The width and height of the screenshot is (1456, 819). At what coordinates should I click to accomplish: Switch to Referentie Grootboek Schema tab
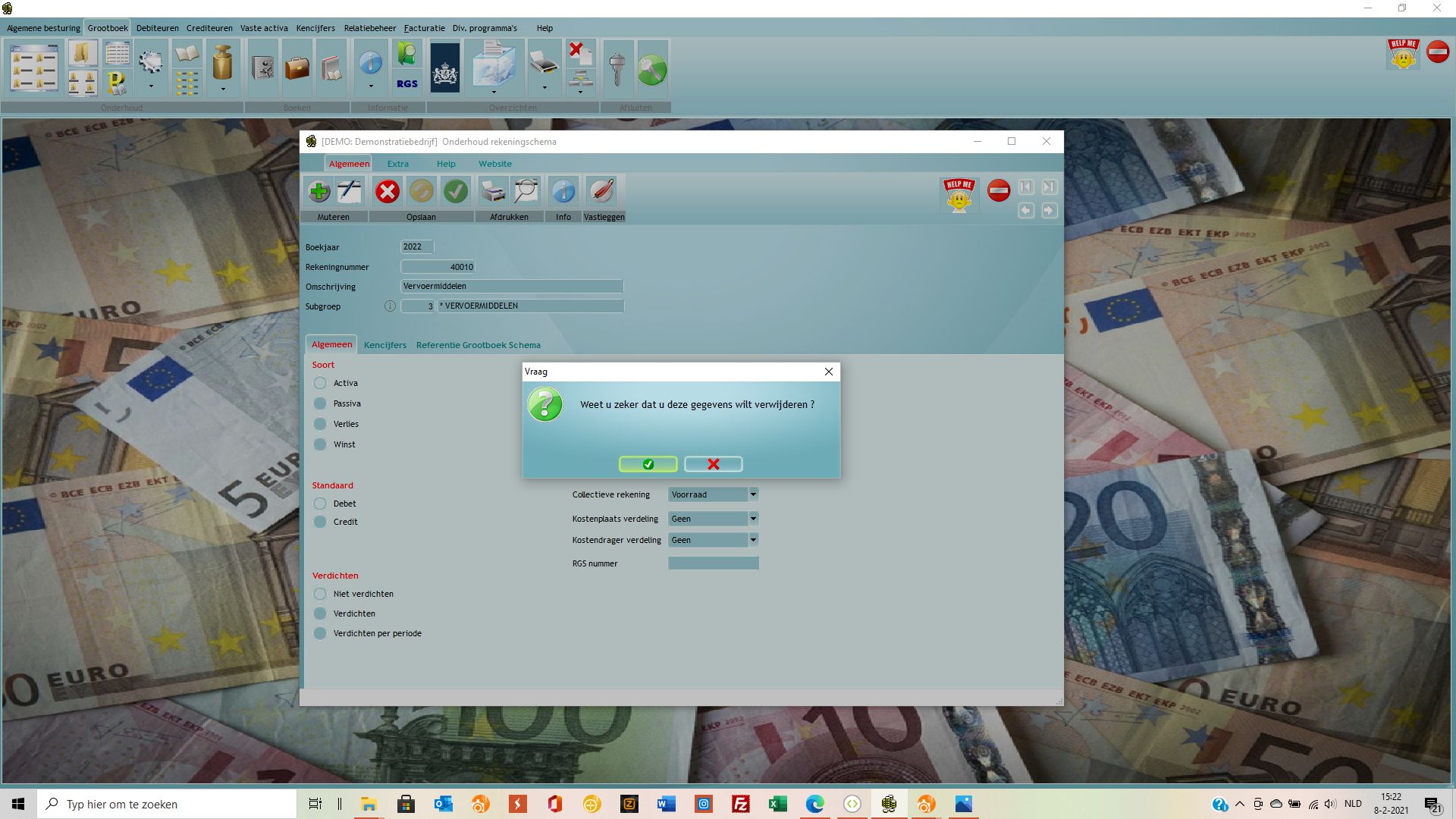478,345
